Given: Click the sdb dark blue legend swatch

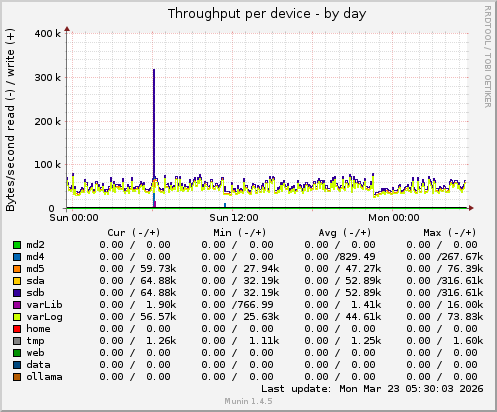Looking at the screenshot, I should (x=17, y=293).
